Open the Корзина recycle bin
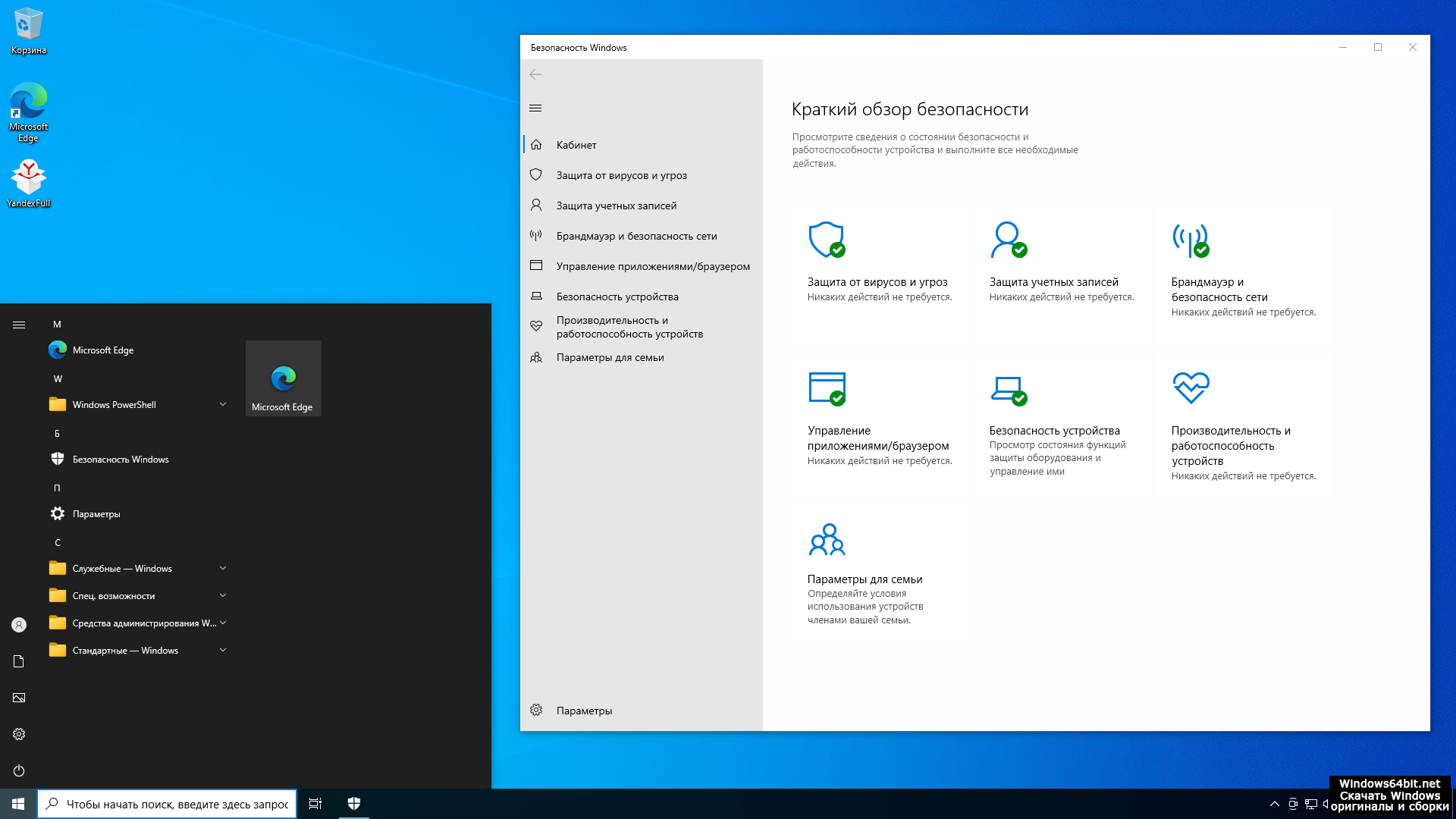 [x=28, y=23]
